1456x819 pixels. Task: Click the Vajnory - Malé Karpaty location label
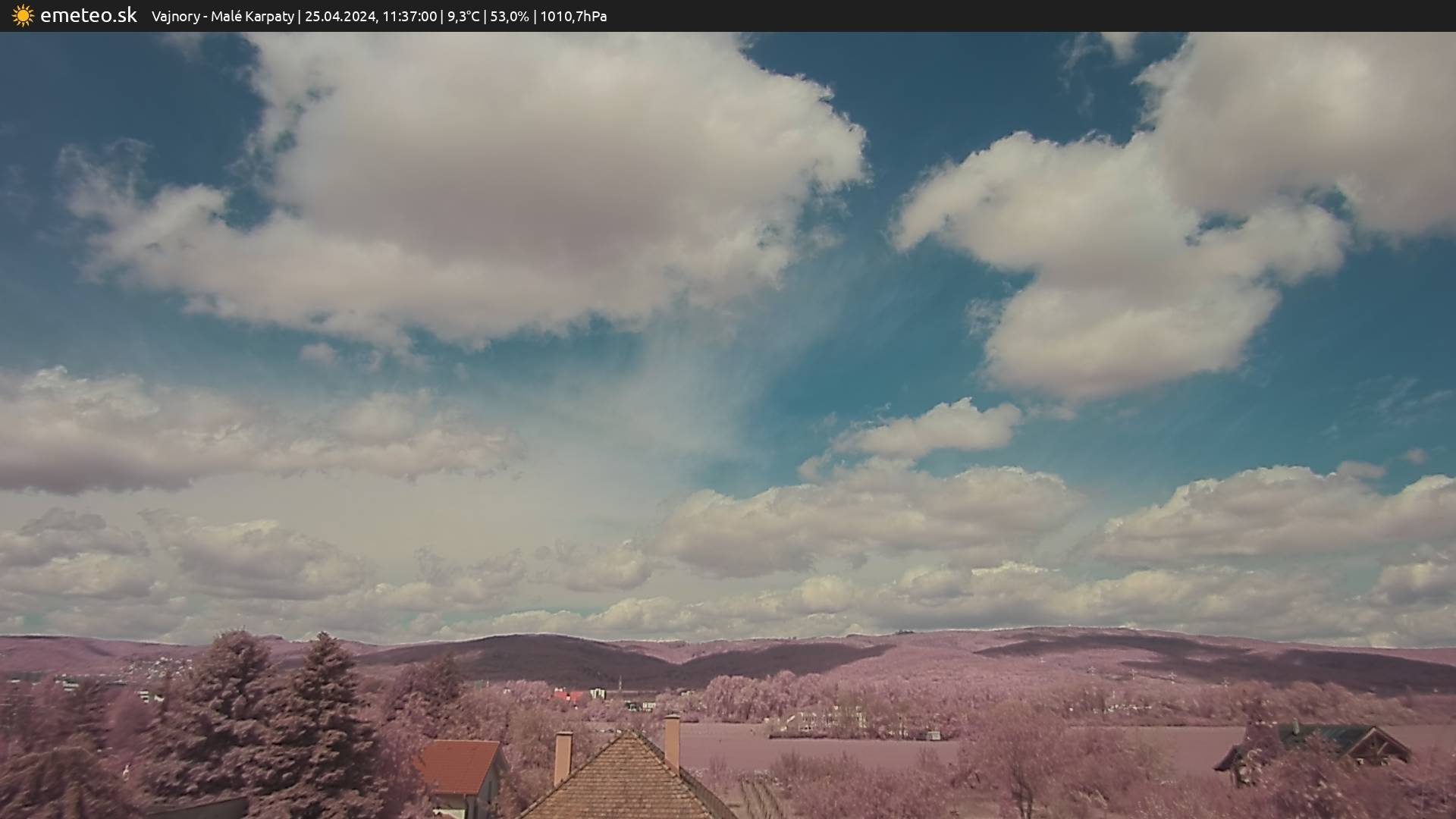[x=222, y=17]
